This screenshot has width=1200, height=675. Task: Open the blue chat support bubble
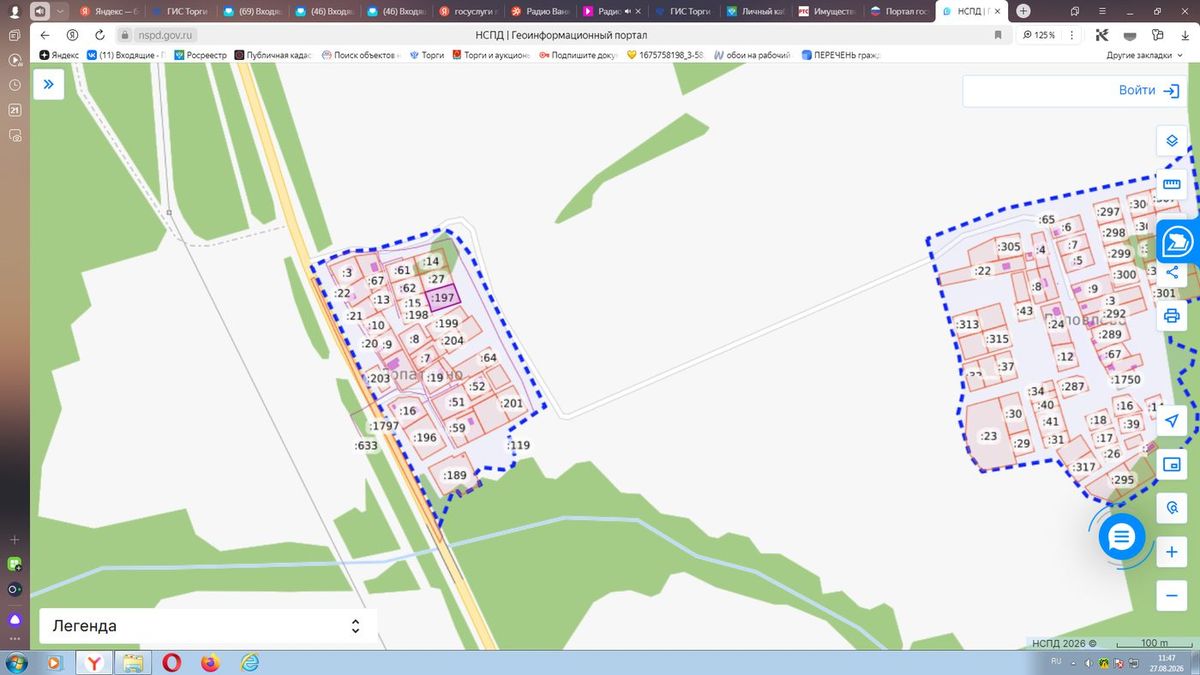pyautogui.click(x=1121, y=538)
